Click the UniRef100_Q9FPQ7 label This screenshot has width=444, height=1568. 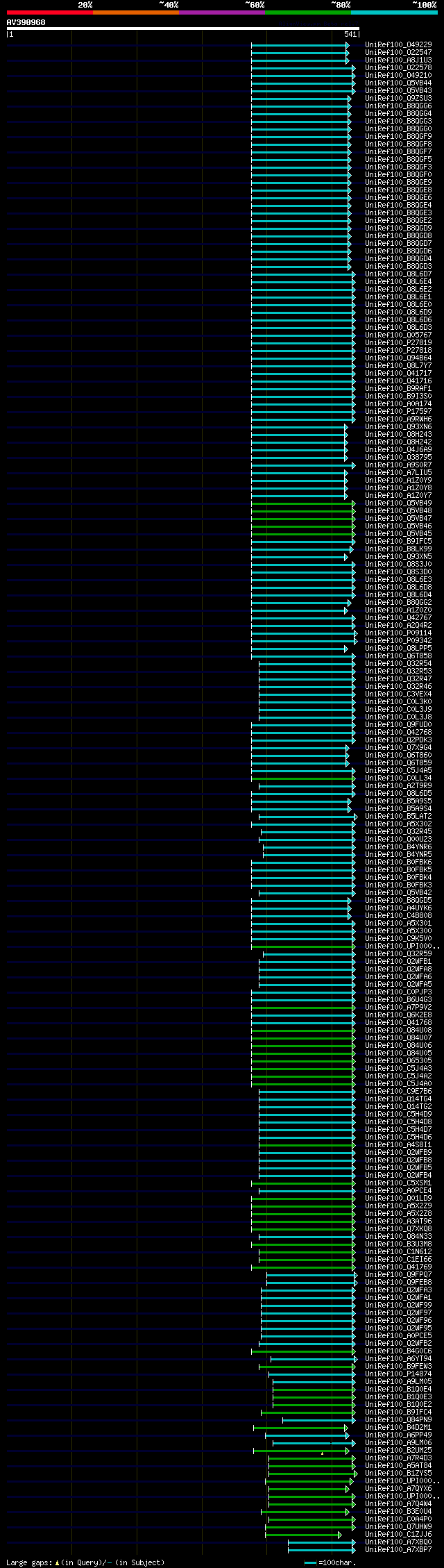click(x=398, y=1275)
